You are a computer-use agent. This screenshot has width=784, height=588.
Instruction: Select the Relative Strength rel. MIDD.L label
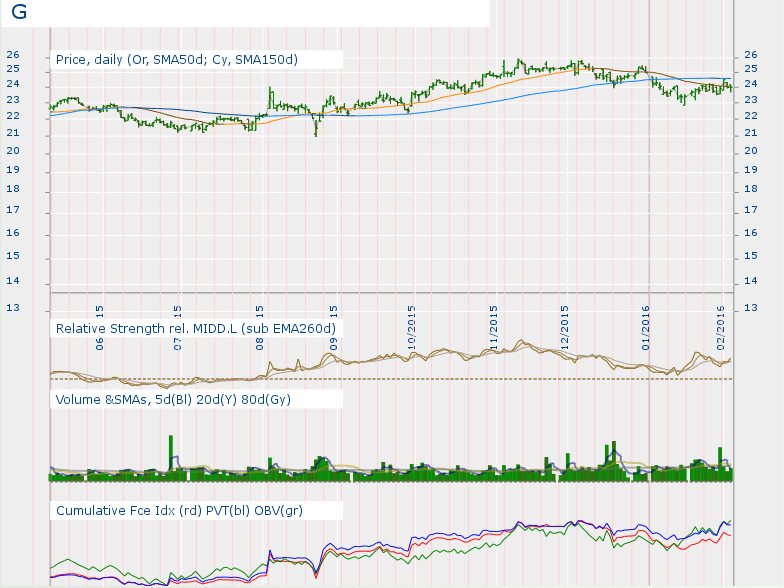195,328
